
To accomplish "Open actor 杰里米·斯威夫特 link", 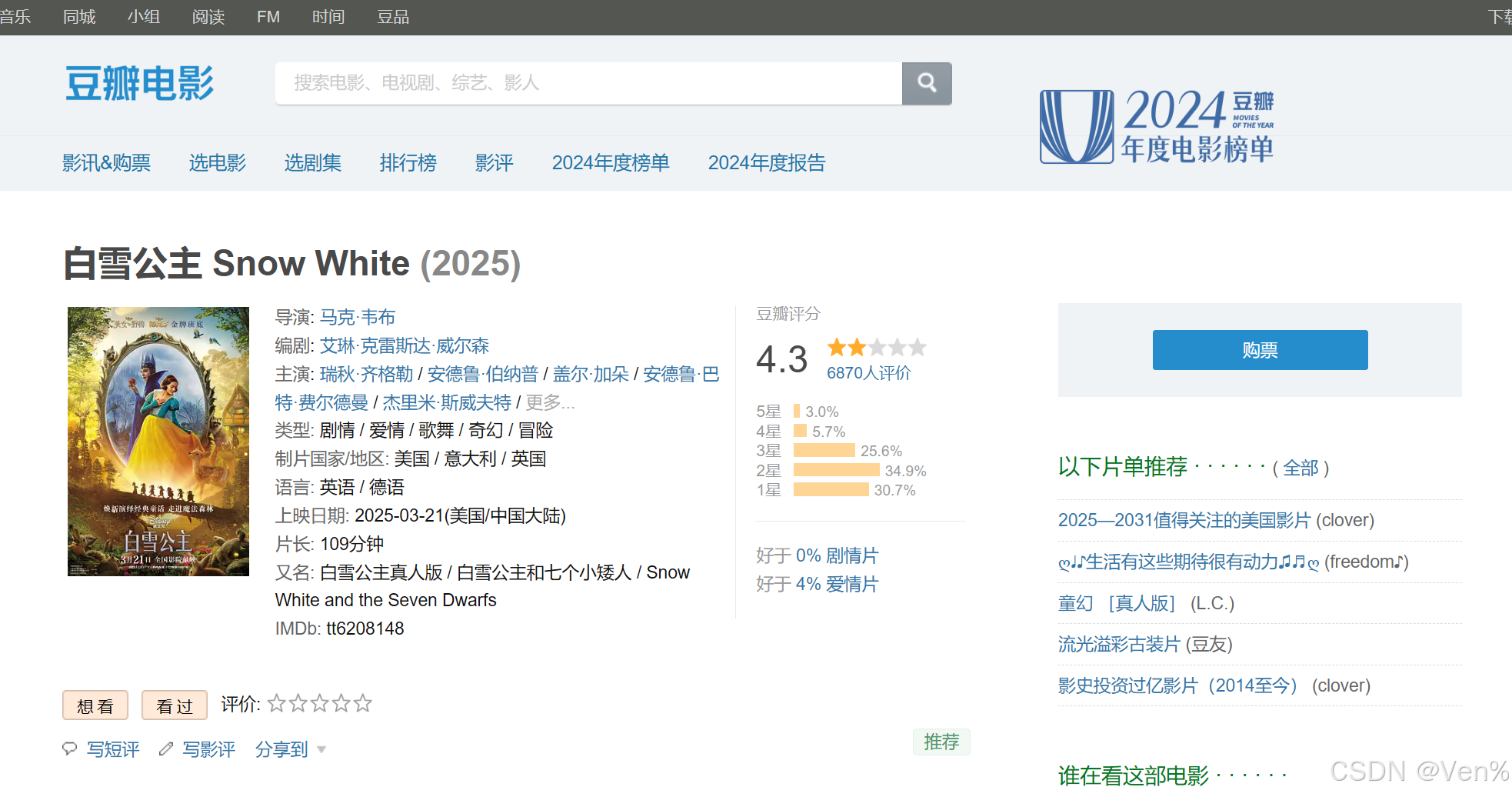I will tap(447, 402).
